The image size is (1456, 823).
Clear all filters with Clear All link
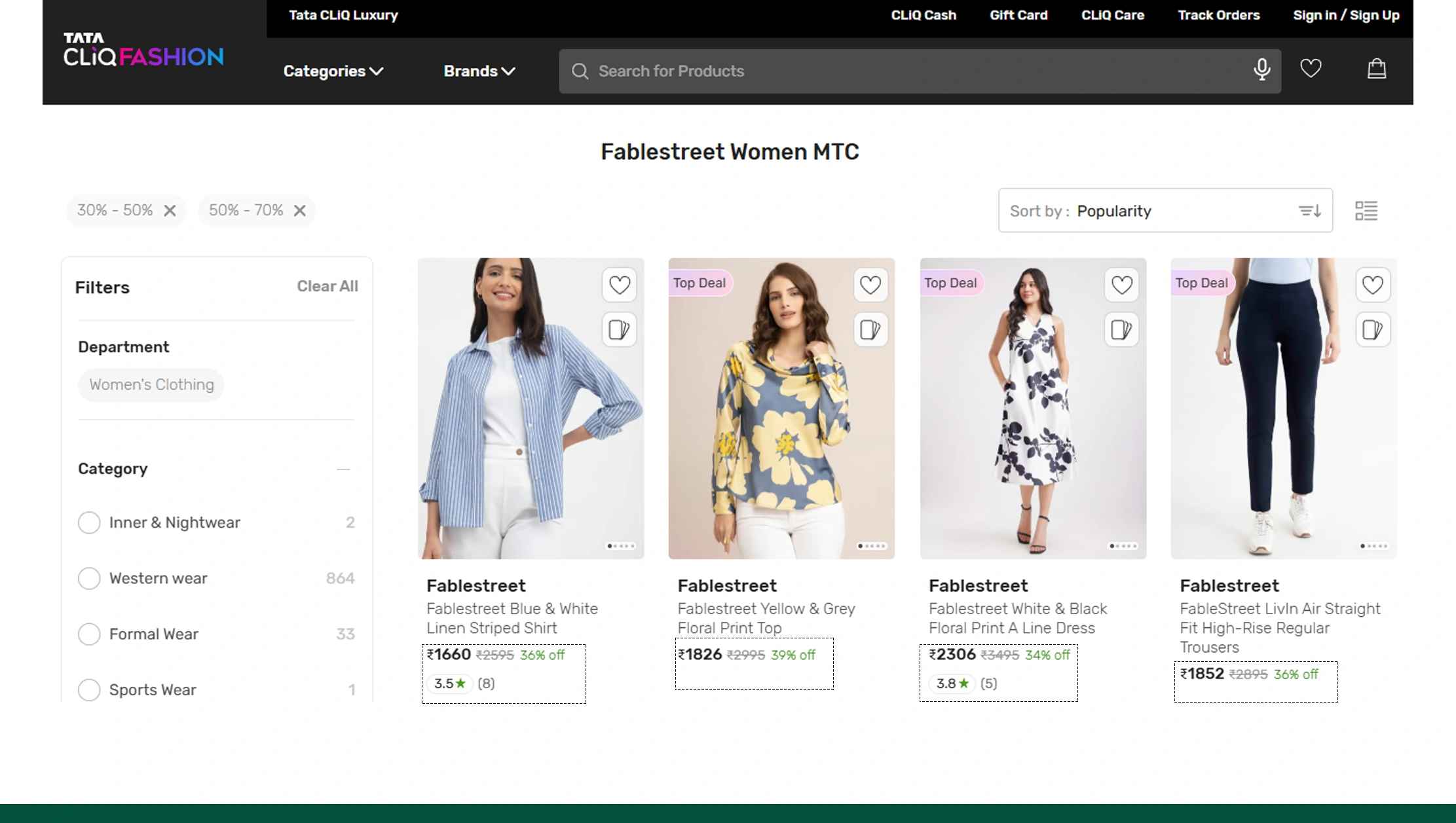click(x=327, y=286)
